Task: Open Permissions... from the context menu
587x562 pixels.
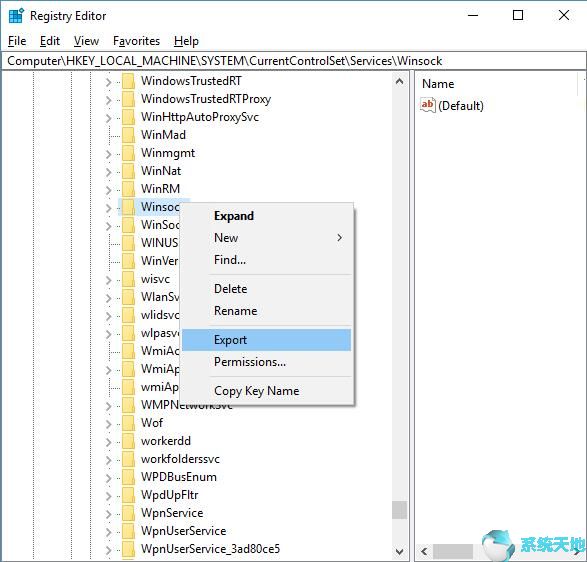Action: tap(267, 362)
